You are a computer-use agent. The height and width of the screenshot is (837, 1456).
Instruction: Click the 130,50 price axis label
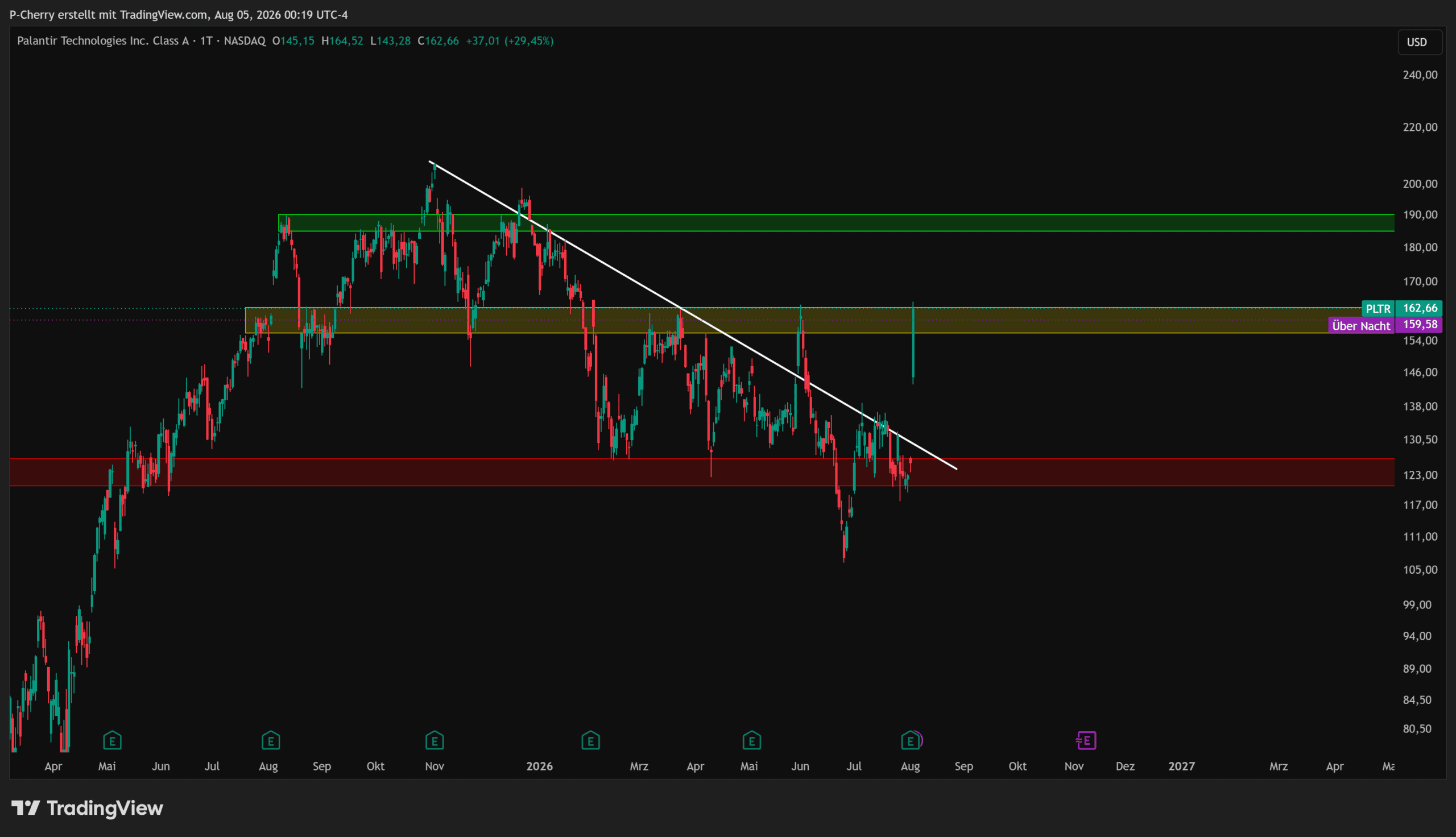[1420, 439]
